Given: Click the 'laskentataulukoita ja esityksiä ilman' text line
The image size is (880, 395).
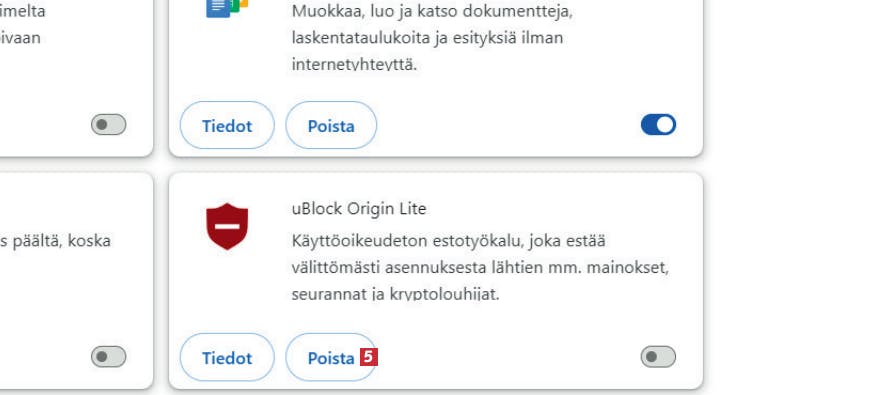Looking at the screenshot, I should 427,38.
